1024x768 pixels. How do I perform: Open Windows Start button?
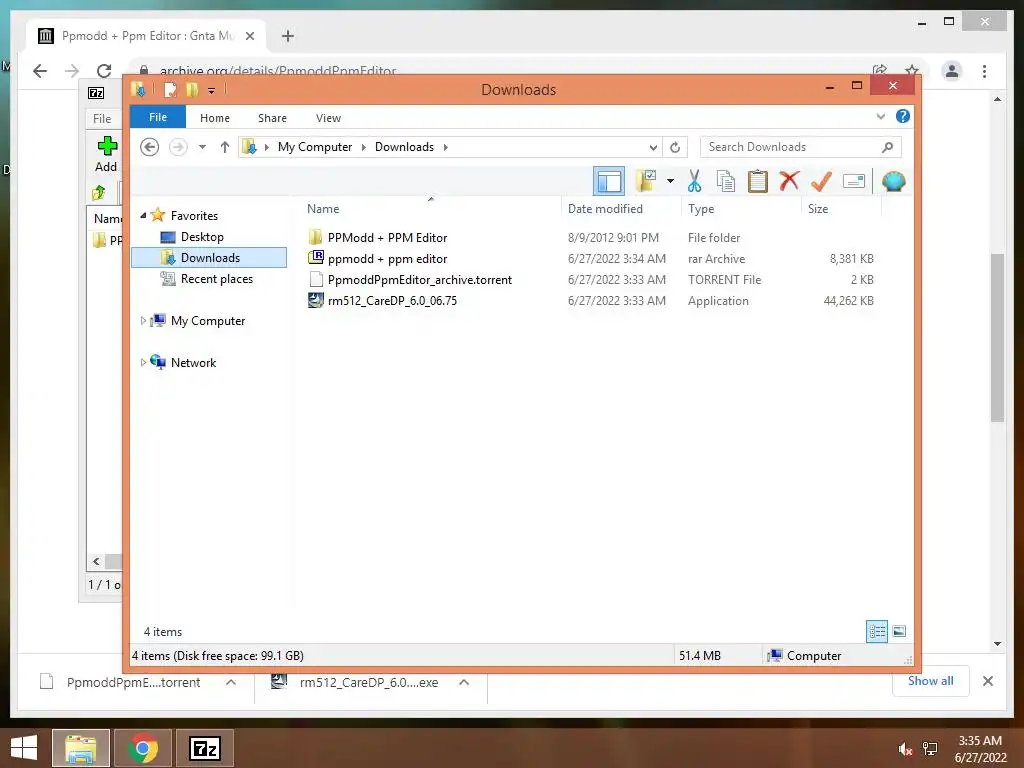pos(24,748)
